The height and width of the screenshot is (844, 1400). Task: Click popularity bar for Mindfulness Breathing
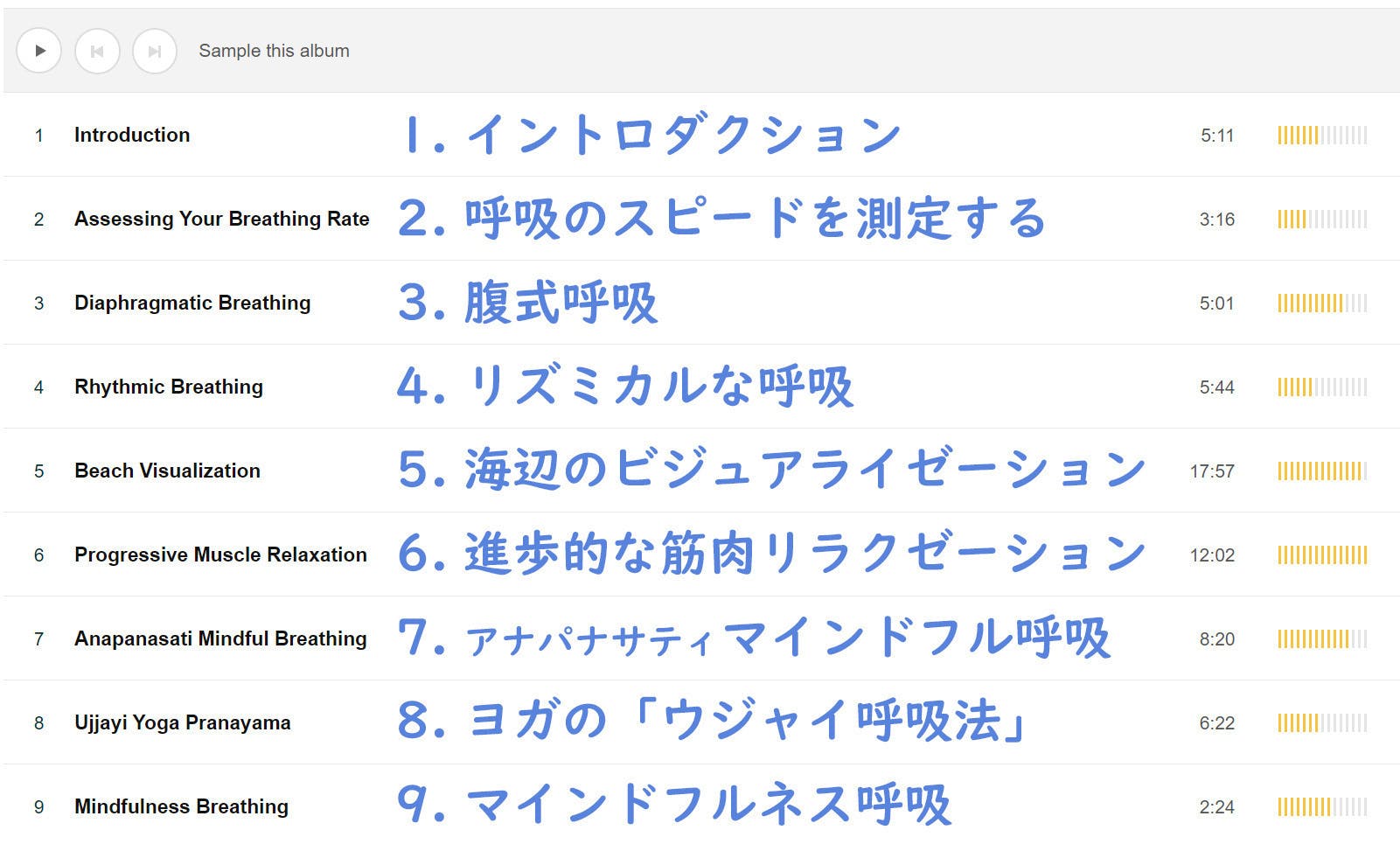[x=1322, y=806]
